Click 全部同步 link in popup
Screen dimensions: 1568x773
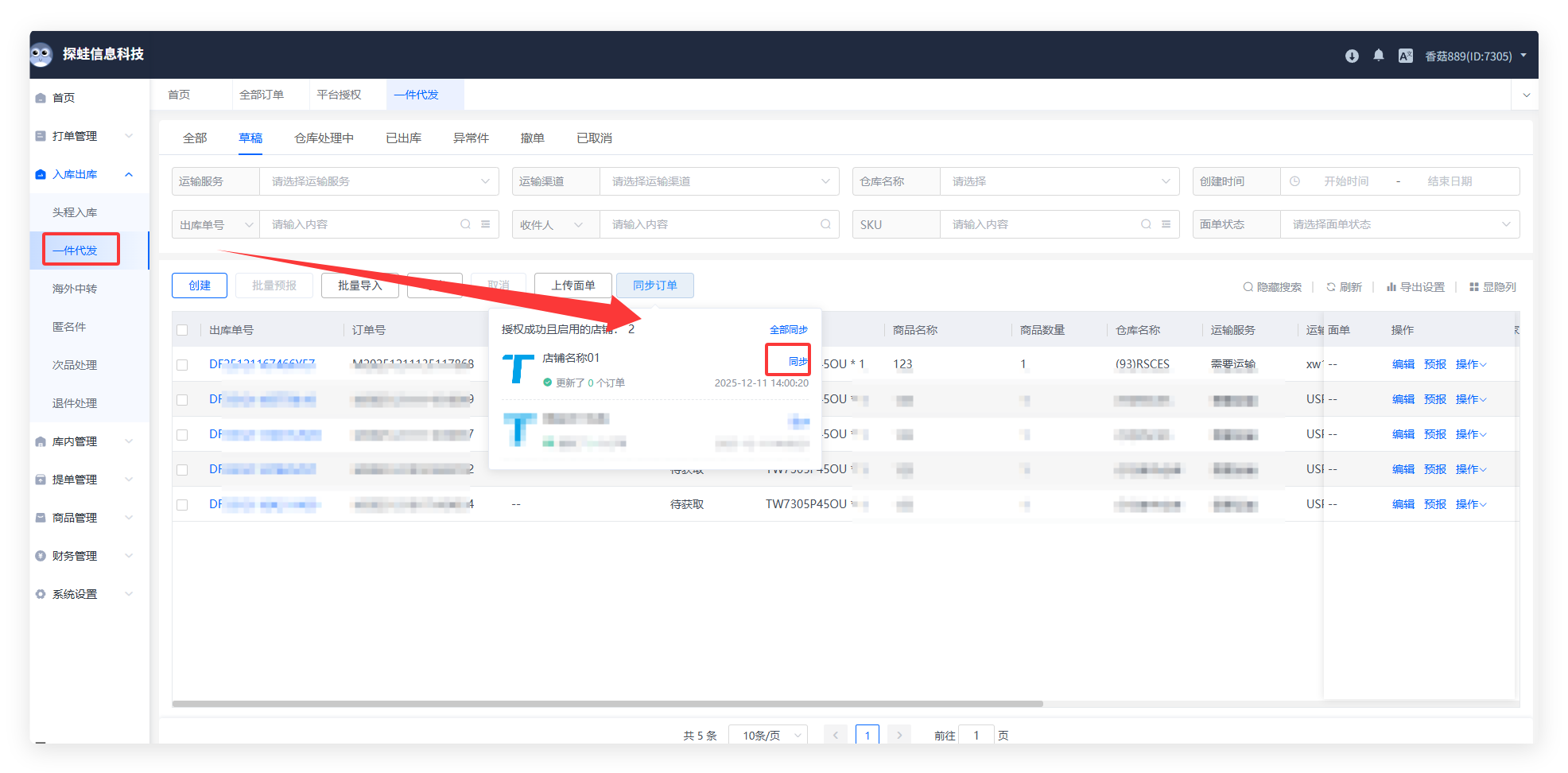[788, 330]
